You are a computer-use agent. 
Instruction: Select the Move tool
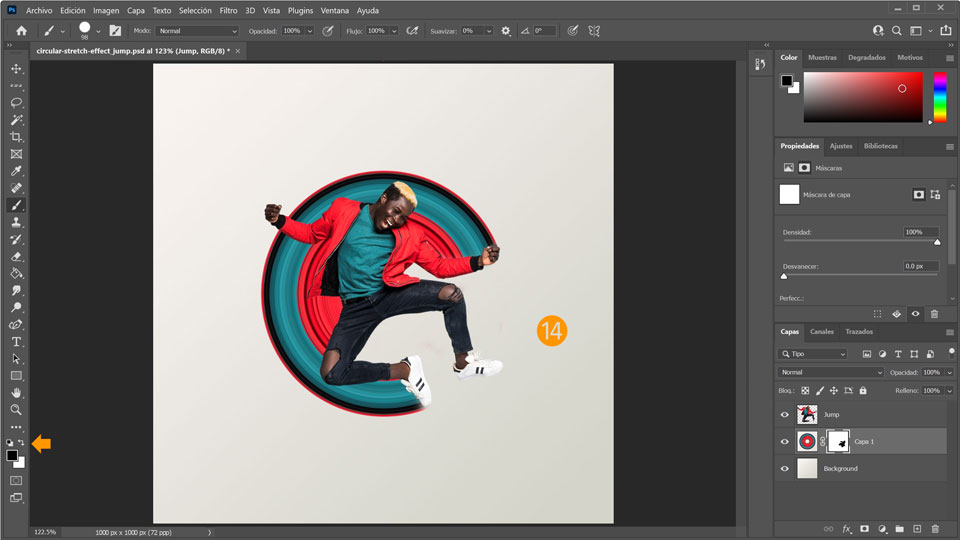(x=16, y=69)
